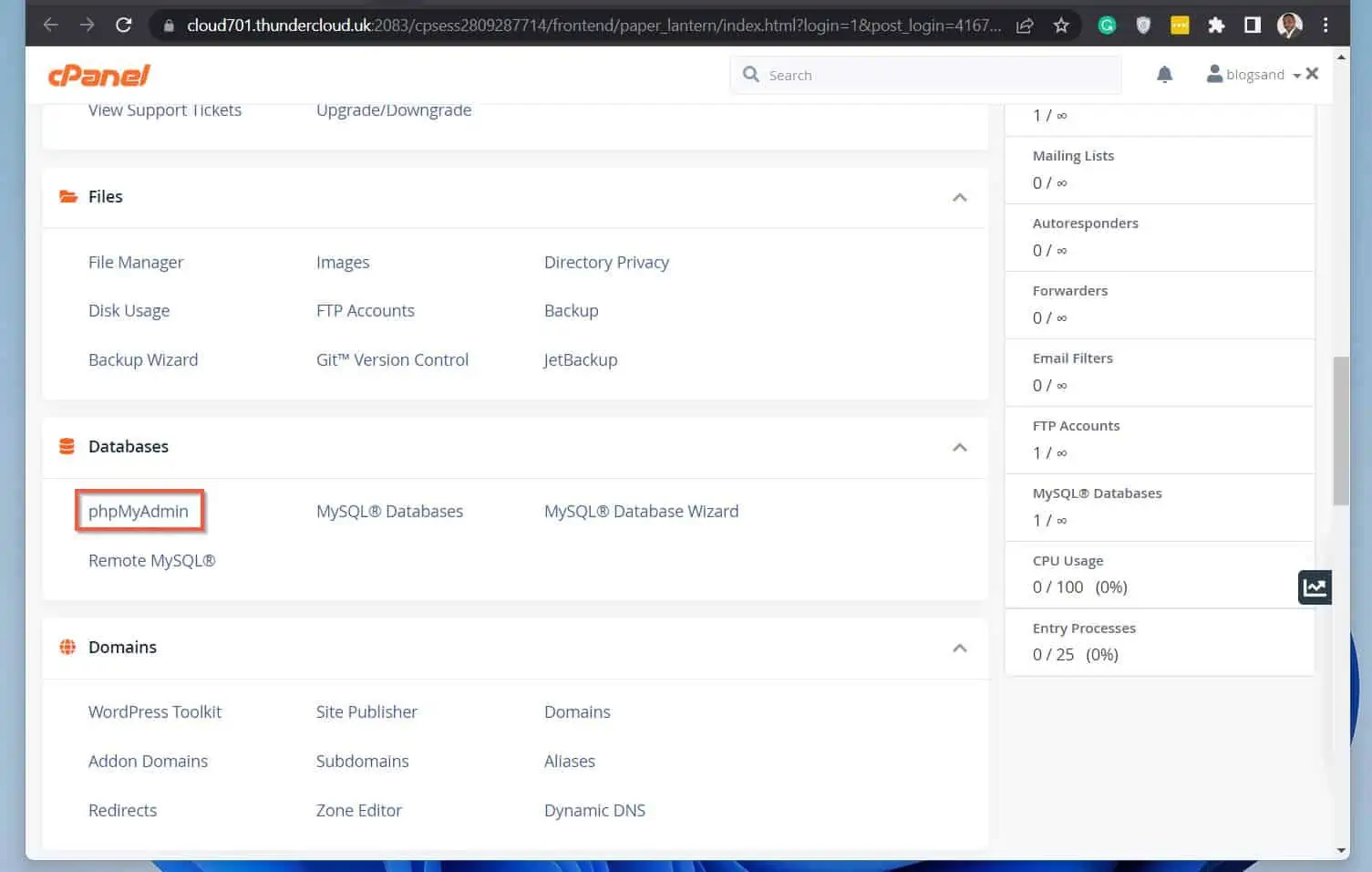
Task: Click the browser address bar URL
Action: (x=593, y=26)
